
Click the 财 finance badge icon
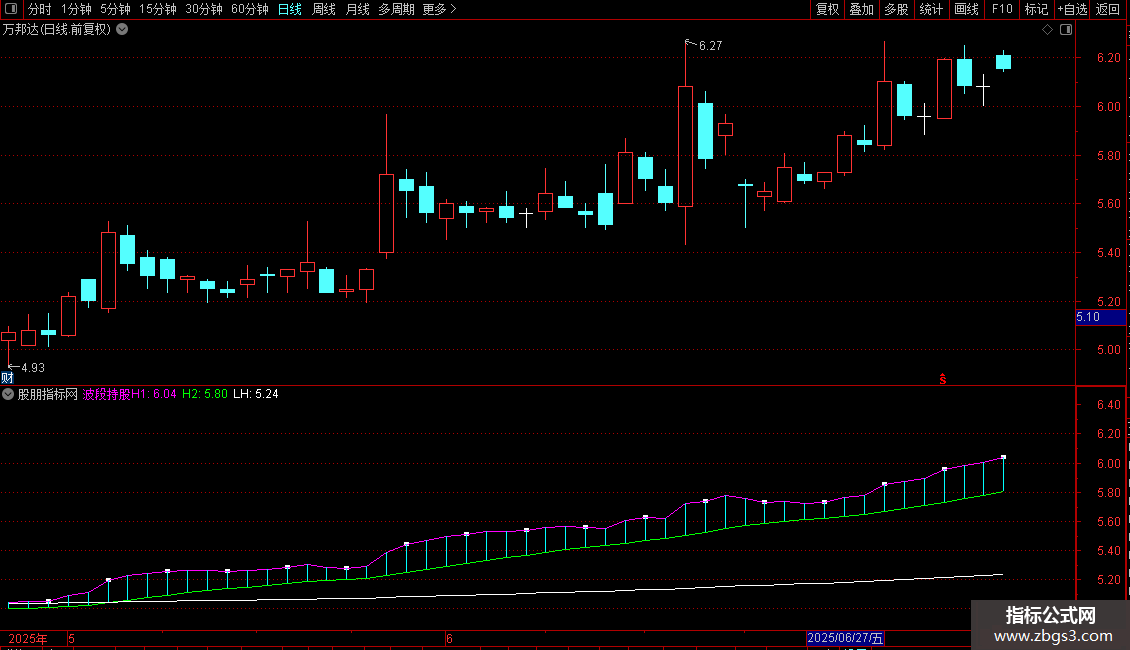click(x=7, y=378)
